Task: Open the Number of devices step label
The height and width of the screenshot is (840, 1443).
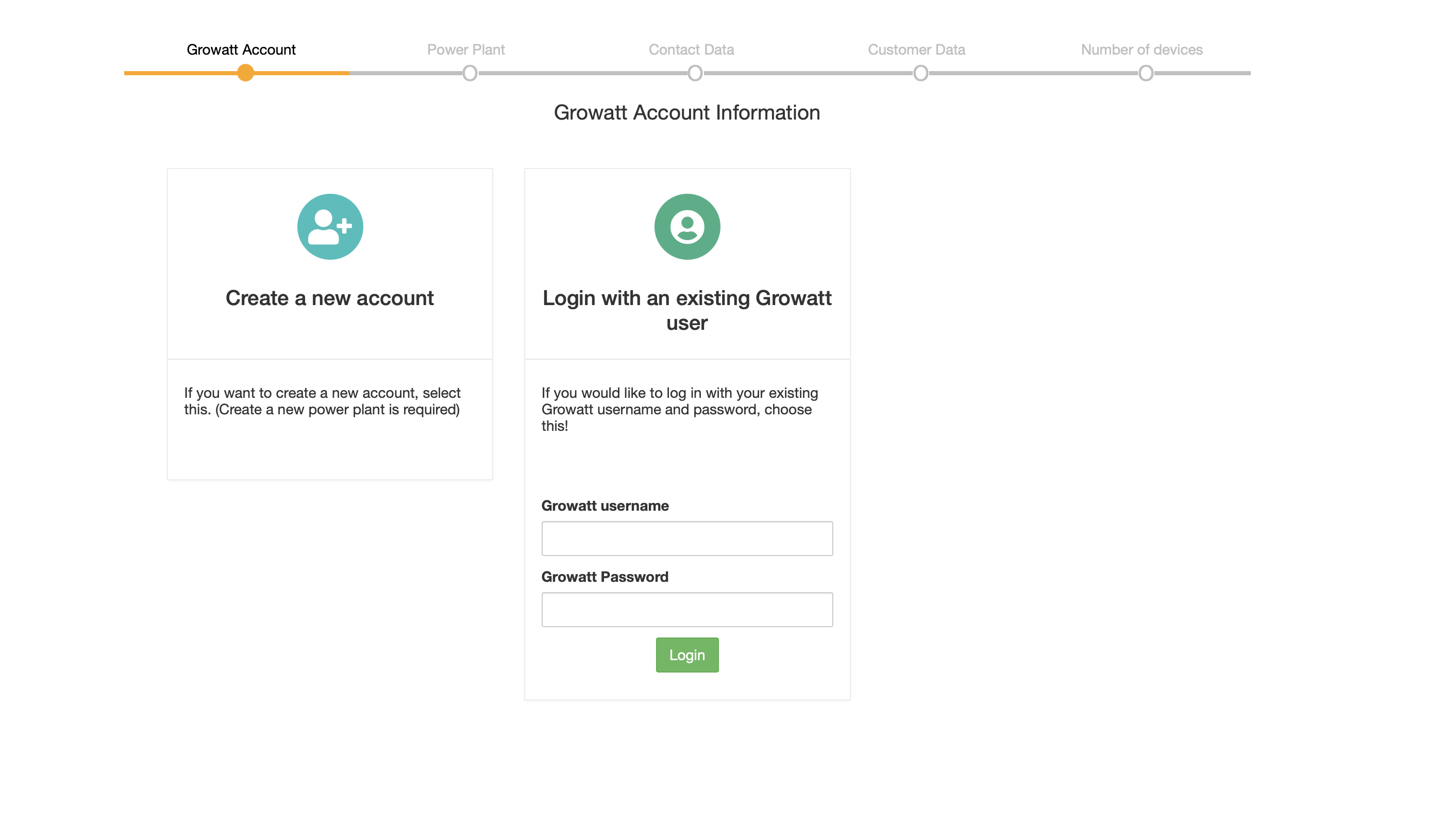Action: (x=1141, y=50)
